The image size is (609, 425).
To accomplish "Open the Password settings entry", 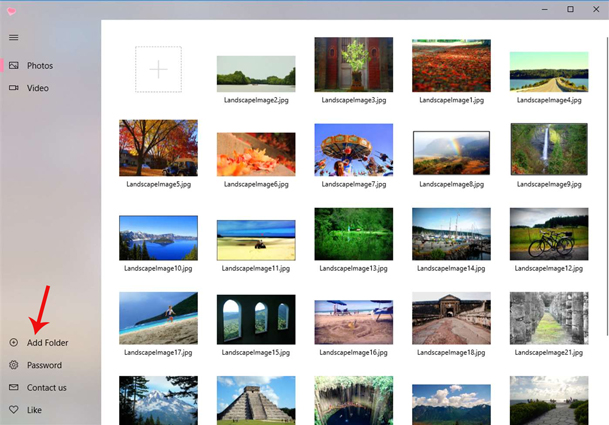I will (50, 365).
